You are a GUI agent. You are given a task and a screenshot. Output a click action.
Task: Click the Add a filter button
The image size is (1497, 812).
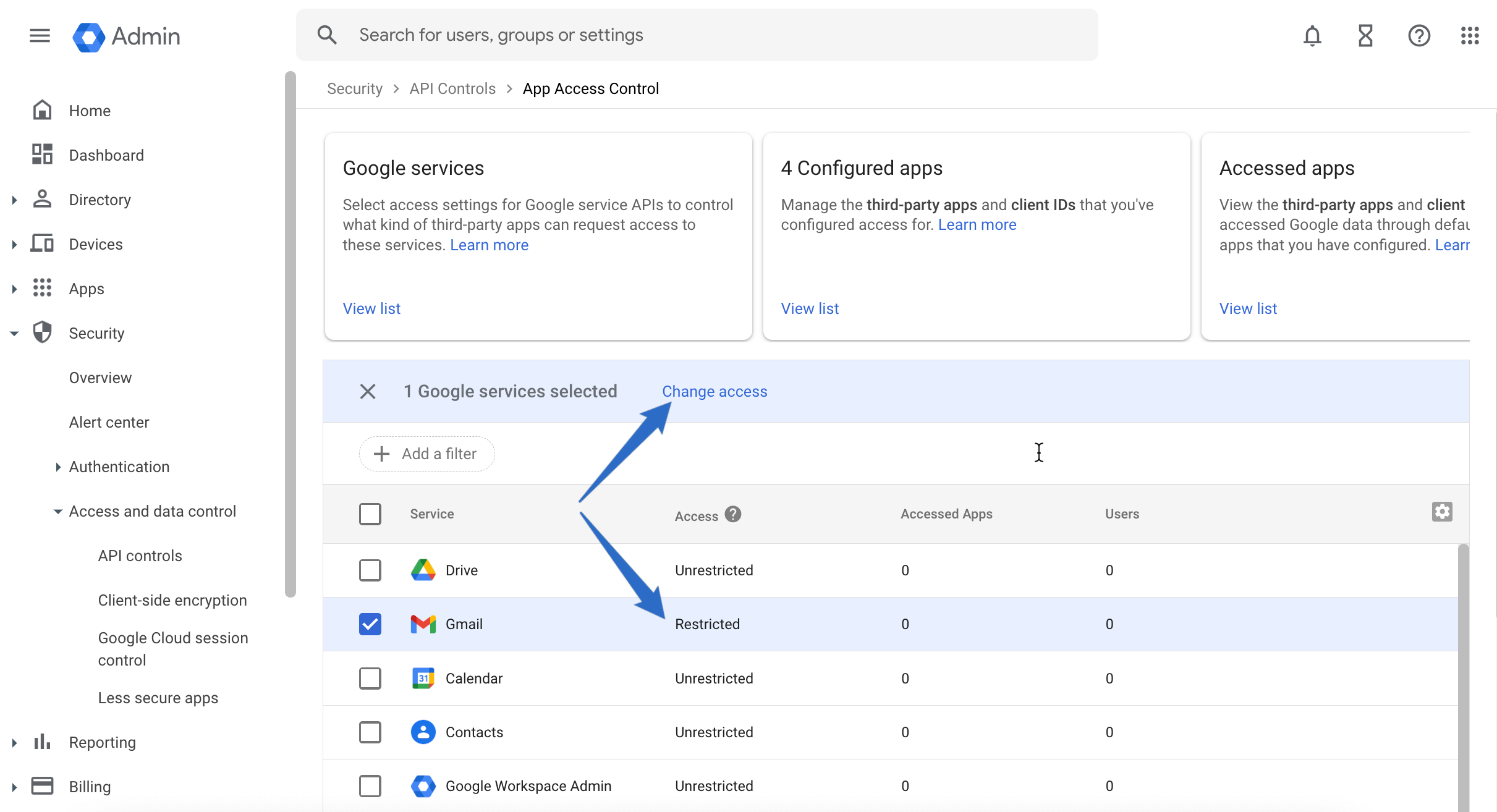[x=426, y=454]
